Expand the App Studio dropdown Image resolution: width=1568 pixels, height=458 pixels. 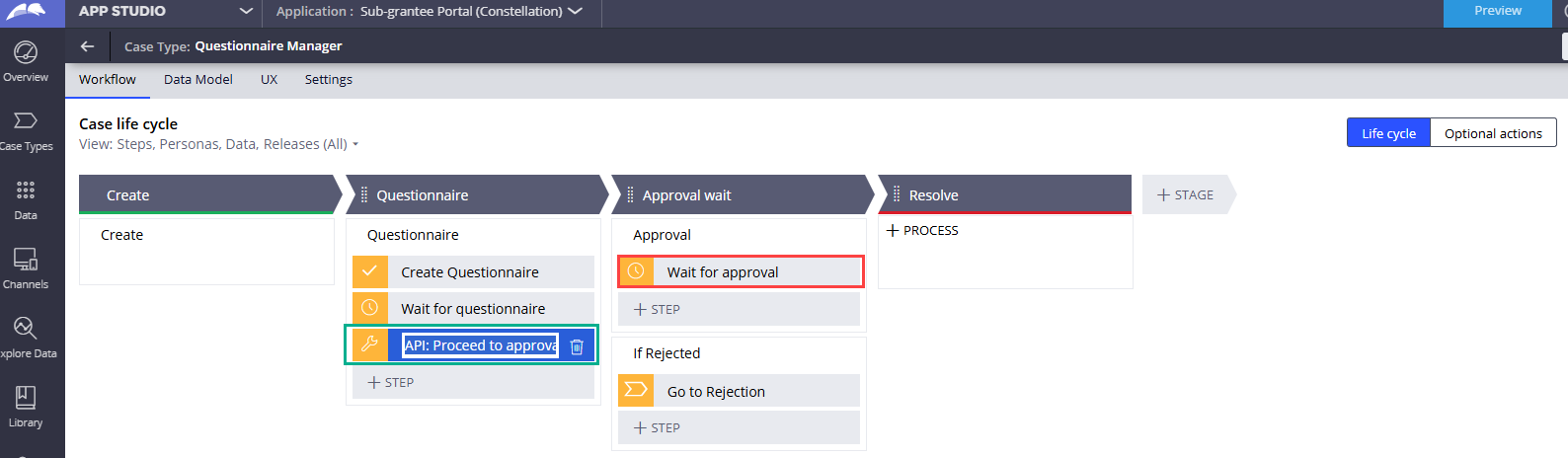coord(246,11)
